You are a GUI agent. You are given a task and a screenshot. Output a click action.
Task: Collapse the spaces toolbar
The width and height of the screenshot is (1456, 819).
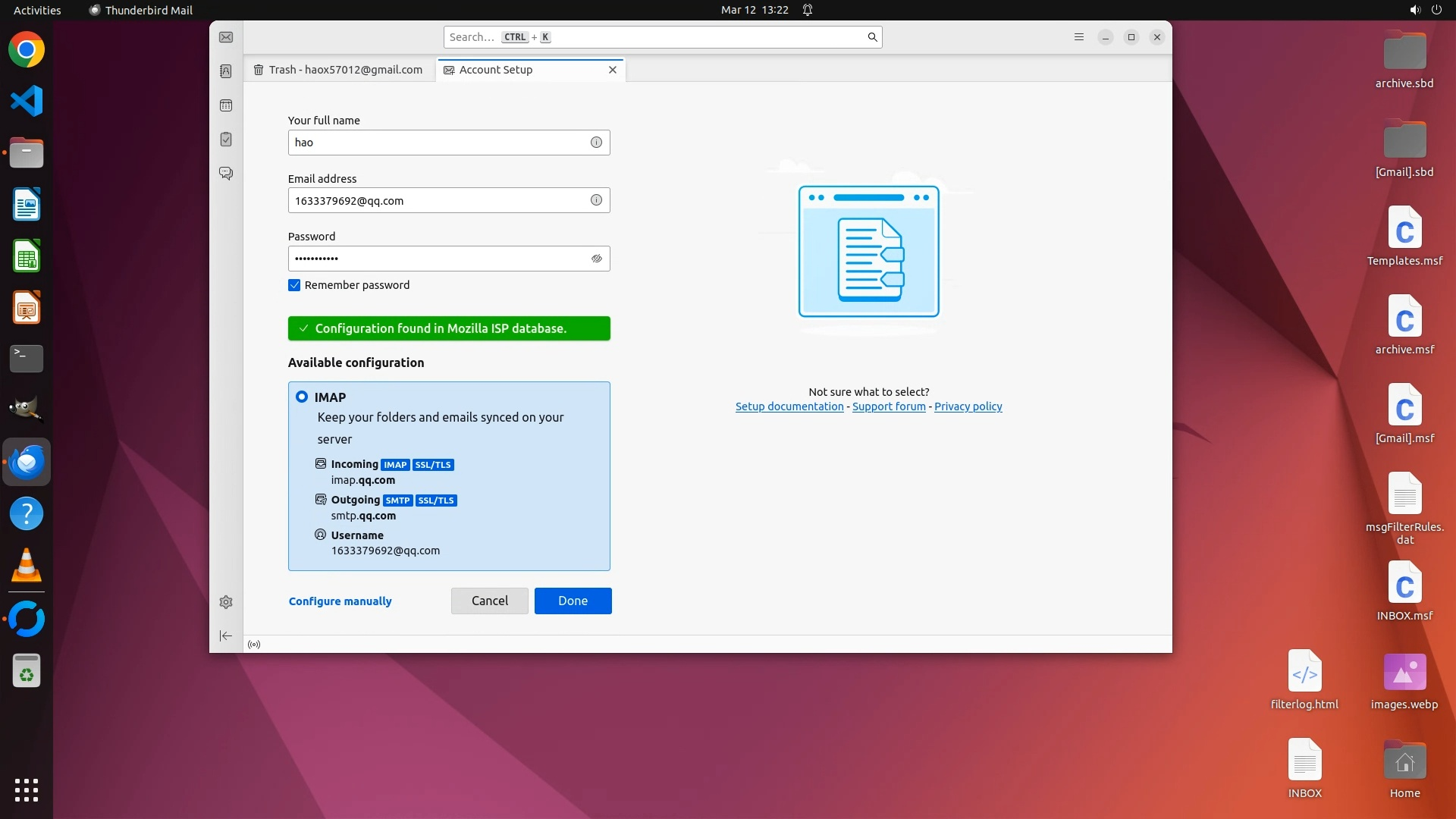(226, 636)
